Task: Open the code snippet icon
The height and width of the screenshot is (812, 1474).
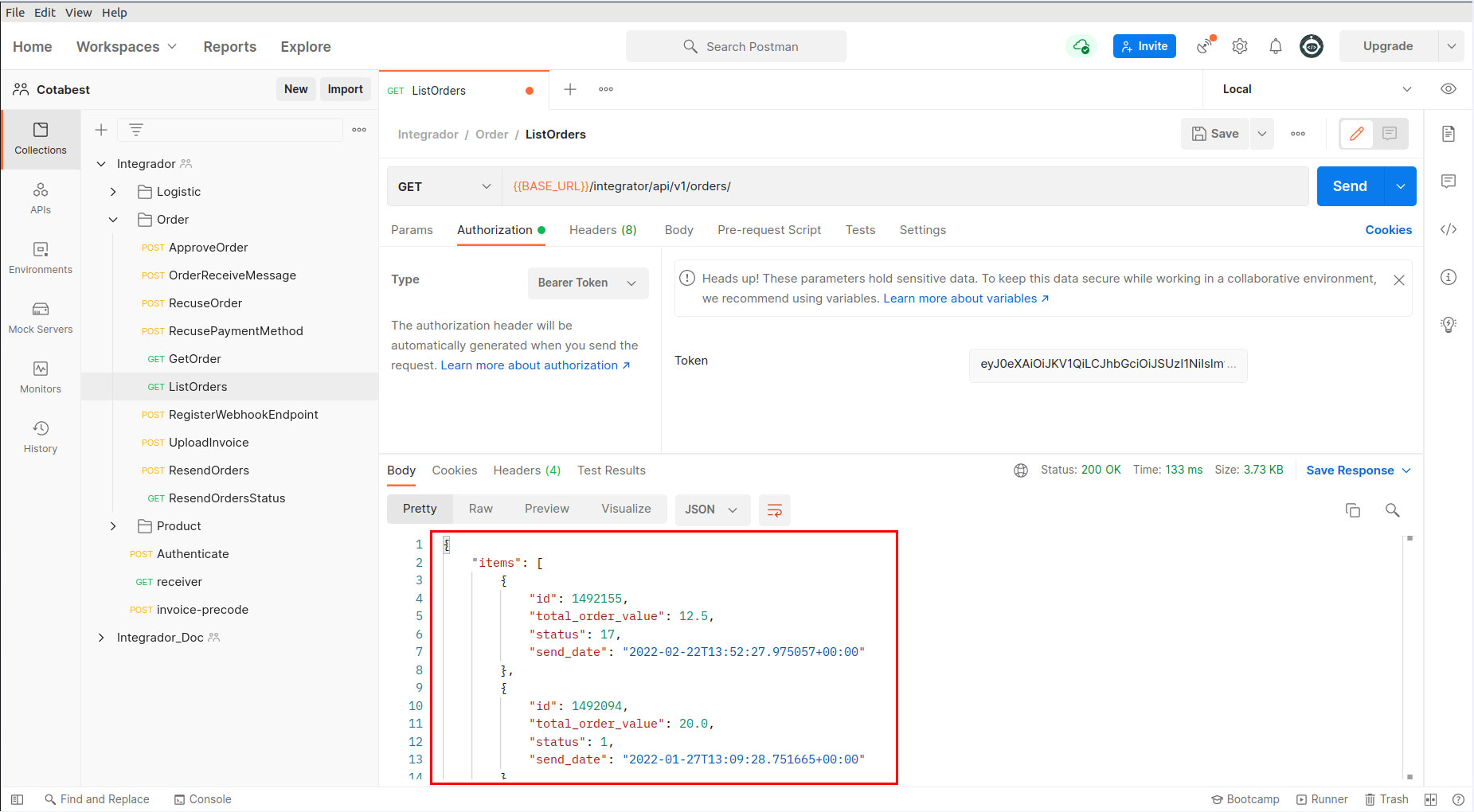Action: point(1449,229)
